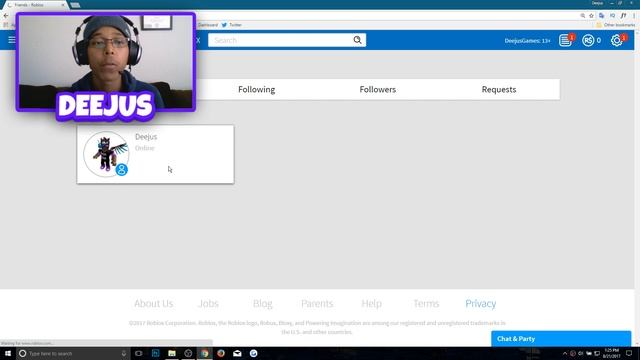Open the Deejus friend name link
The width and height of the screenshot is (640, 360).
coord(146,137)
